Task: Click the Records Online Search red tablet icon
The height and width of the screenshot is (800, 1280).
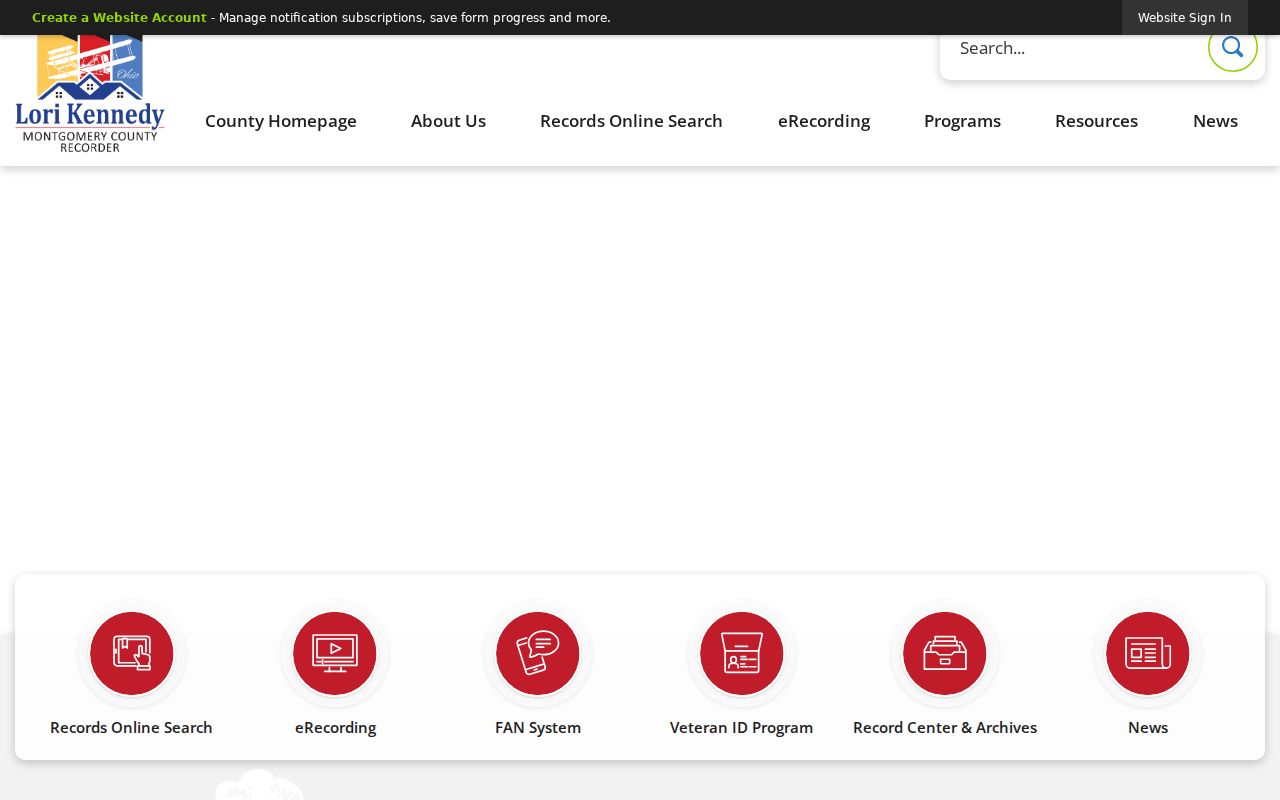Action: 131,653
